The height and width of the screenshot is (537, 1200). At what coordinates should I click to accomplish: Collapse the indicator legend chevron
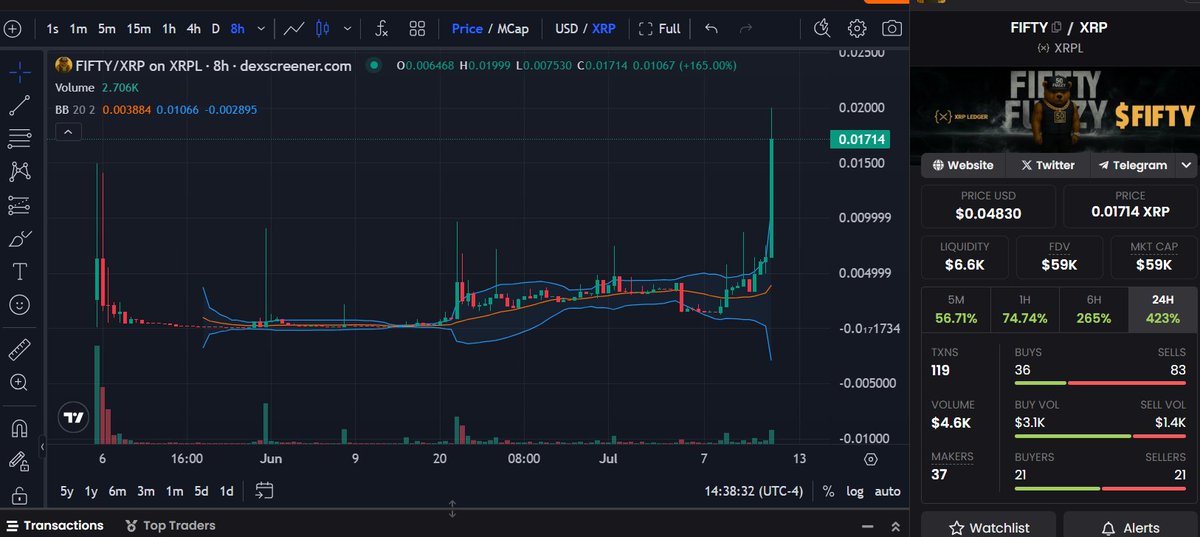[x=67, y=132]
